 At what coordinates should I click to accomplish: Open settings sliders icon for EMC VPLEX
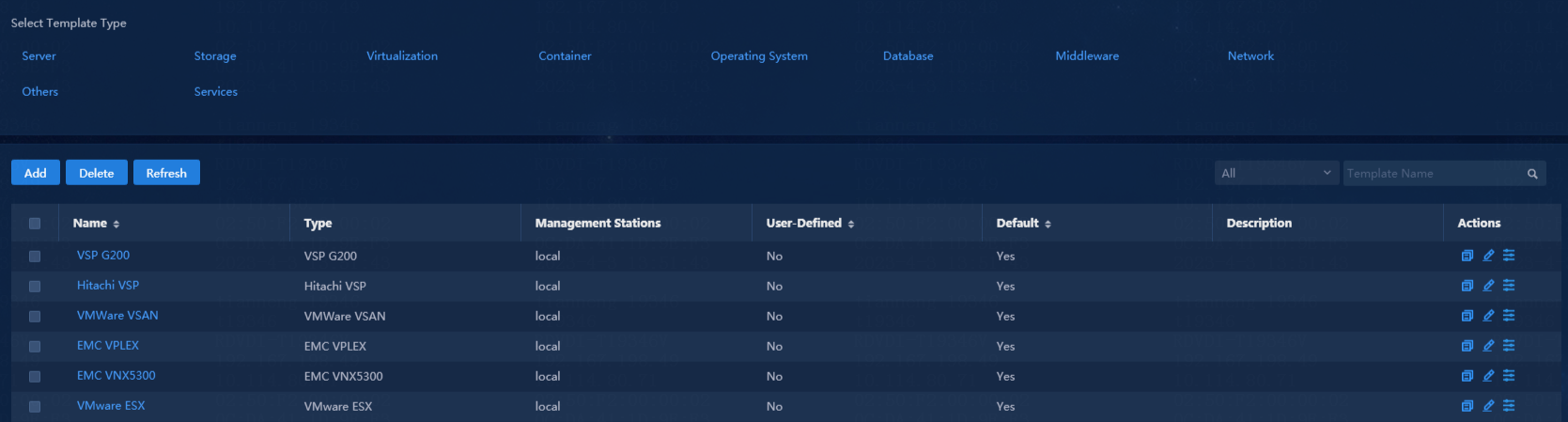[x=1509, y=346]
